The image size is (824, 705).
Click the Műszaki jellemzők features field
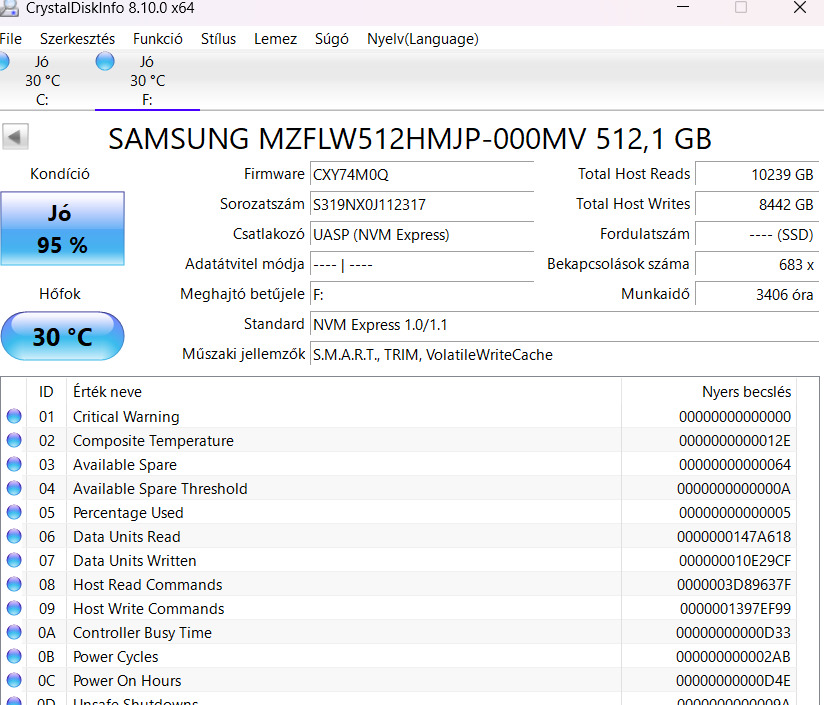pyautogui.click(x=564, y=355)
